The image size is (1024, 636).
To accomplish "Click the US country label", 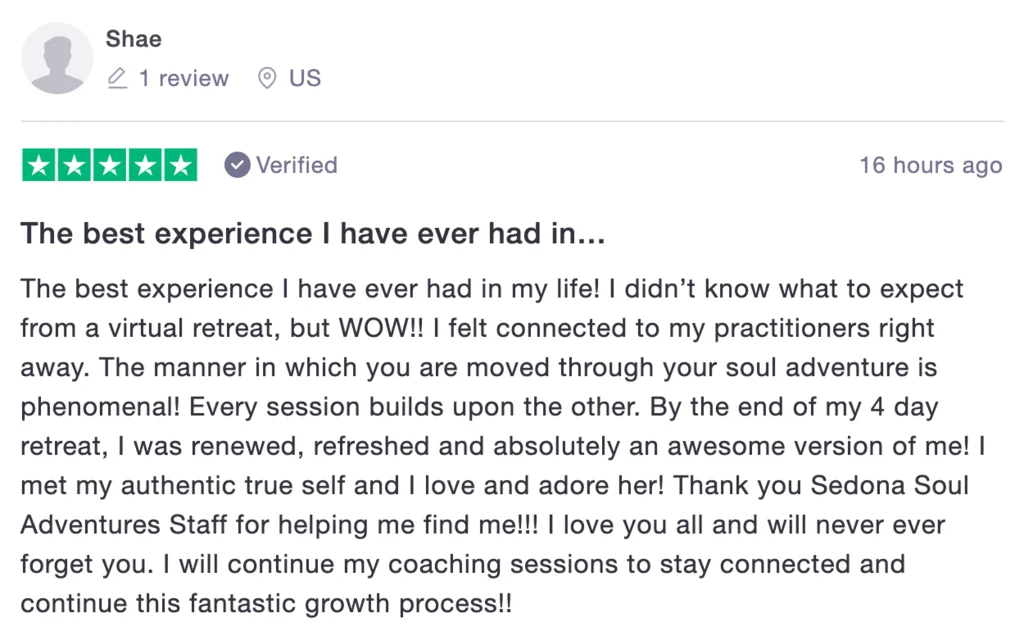I will (x=305, y=78).
